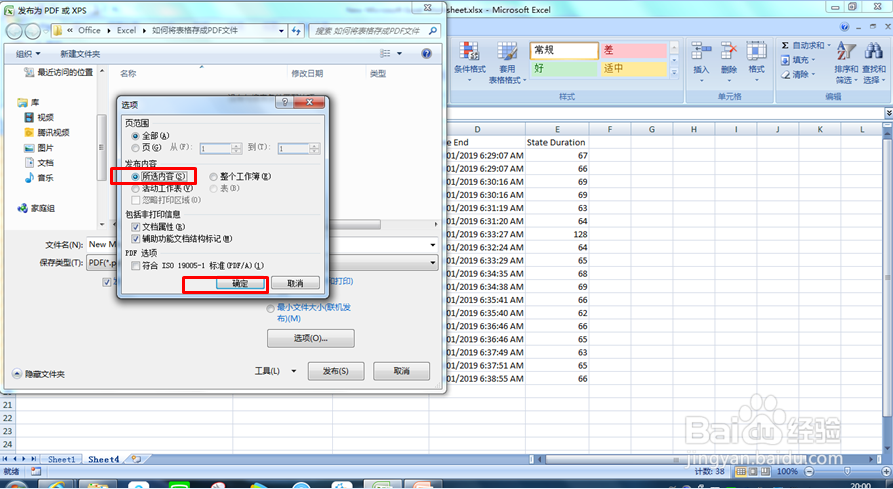
Task: Click the insert worksheet tab icon
Action: (136, 458)
